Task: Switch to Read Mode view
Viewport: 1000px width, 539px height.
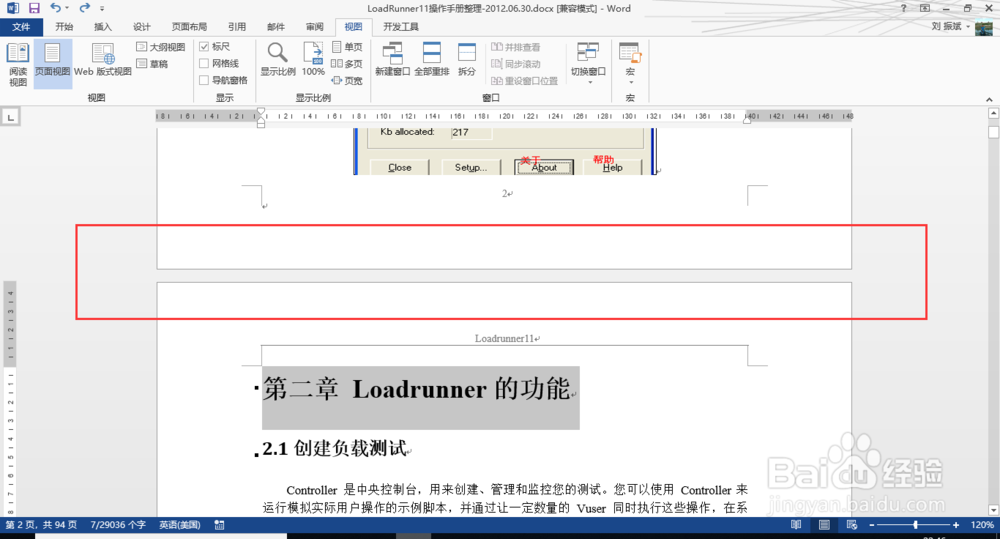Action: pyautogui.click(x=18, y=64)
